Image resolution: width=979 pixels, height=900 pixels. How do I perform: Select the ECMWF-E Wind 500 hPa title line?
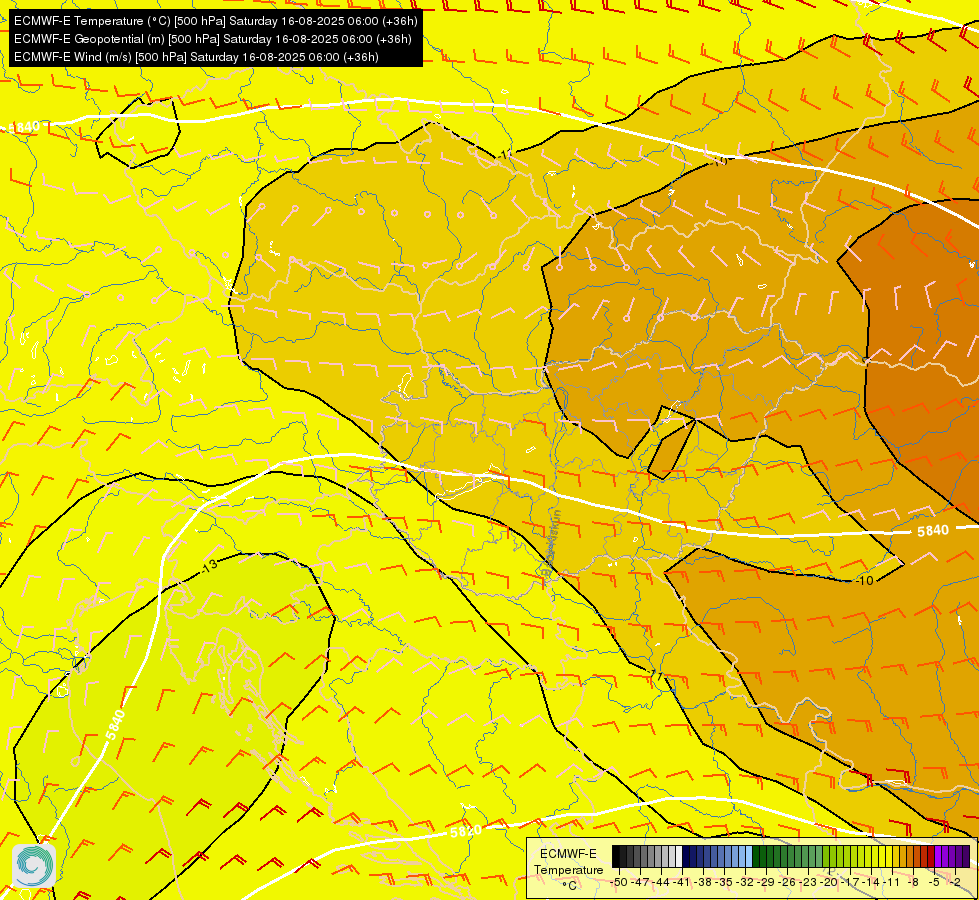coord(196,57)
